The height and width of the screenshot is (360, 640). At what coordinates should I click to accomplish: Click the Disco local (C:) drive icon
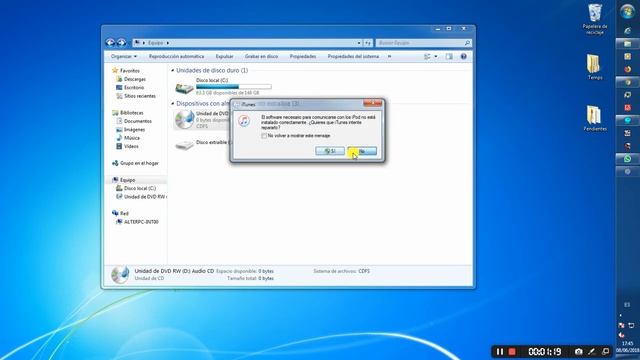point(184,88)
